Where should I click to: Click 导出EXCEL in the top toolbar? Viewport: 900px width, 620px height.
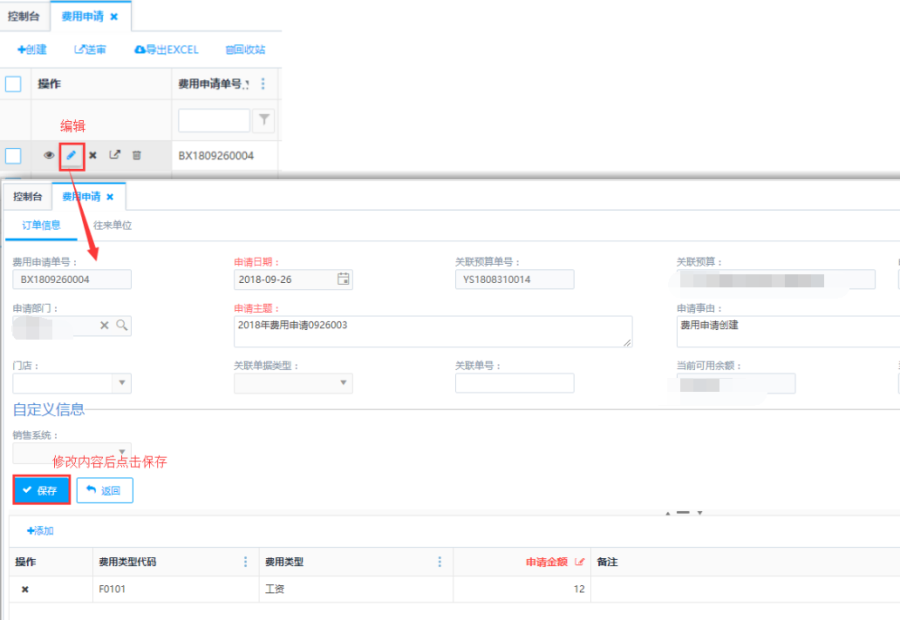pyautogui.click(x=166, y=49)
